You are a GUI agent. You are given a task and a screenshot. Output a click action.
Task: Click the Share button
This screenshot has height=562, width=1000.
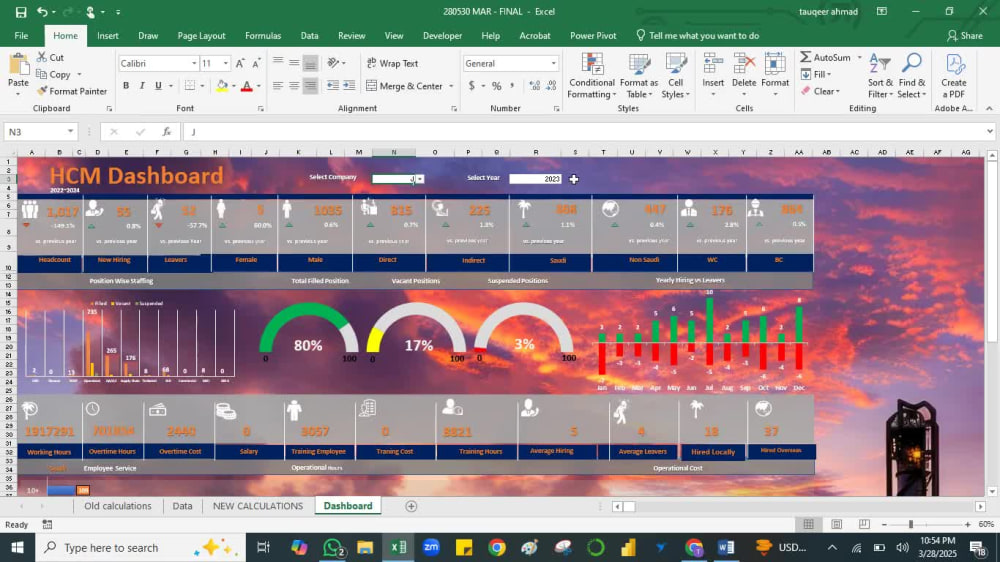(965, 36)
